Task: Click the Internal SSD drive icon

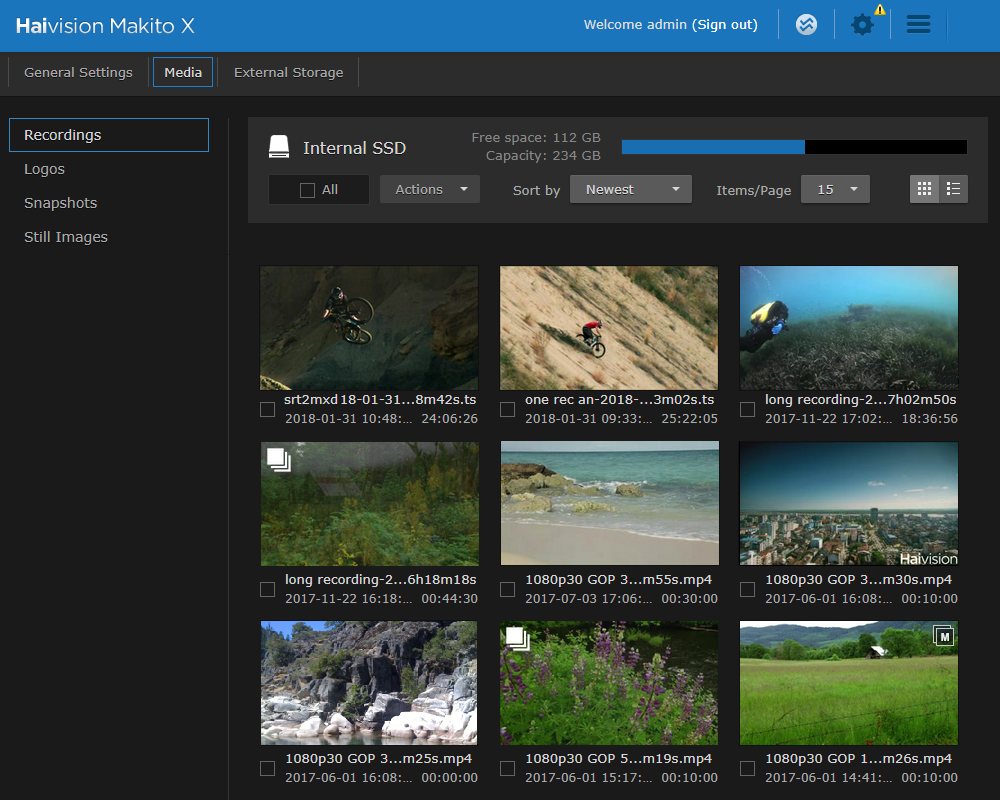Action: (x=278, y=145)
